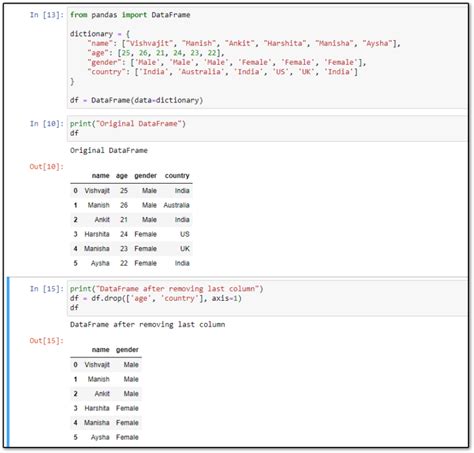Viewport: 474px width, 453px height.
Task: Click 'India' country cell in Aysha row
Action: [182, 263]
